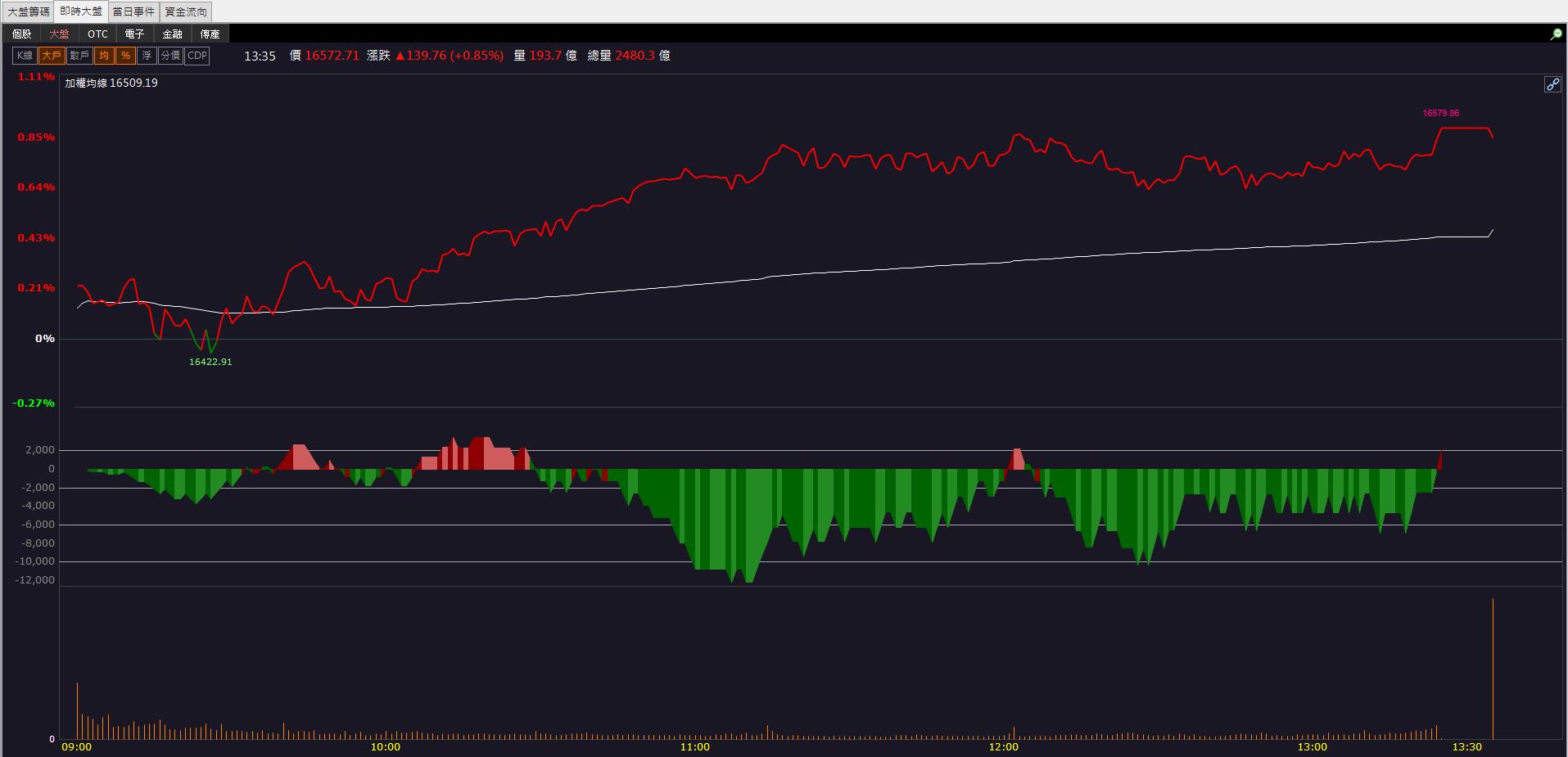Open the 資金流向 tab
The image size is (1568, 757).
coord(186,11)
